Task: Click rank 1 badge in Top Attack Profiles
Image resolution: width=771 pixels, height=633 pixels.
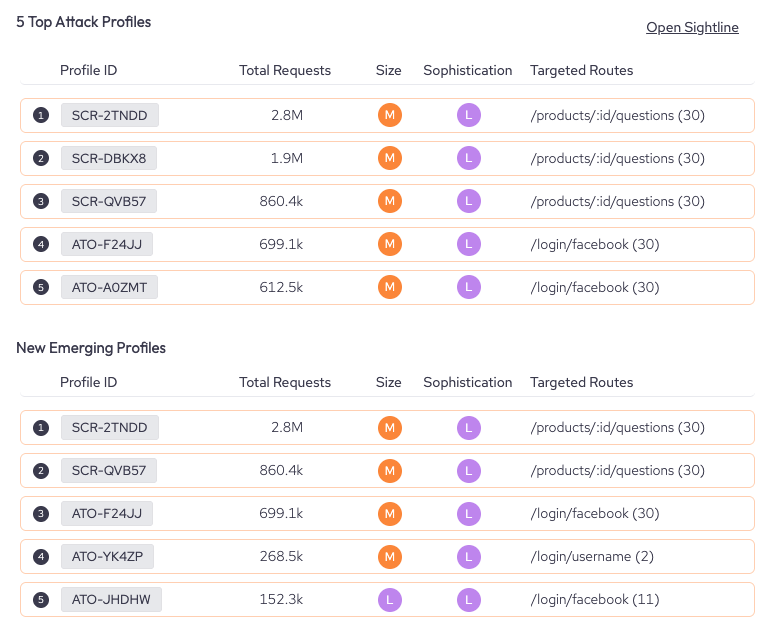Action: coord(40,115)
